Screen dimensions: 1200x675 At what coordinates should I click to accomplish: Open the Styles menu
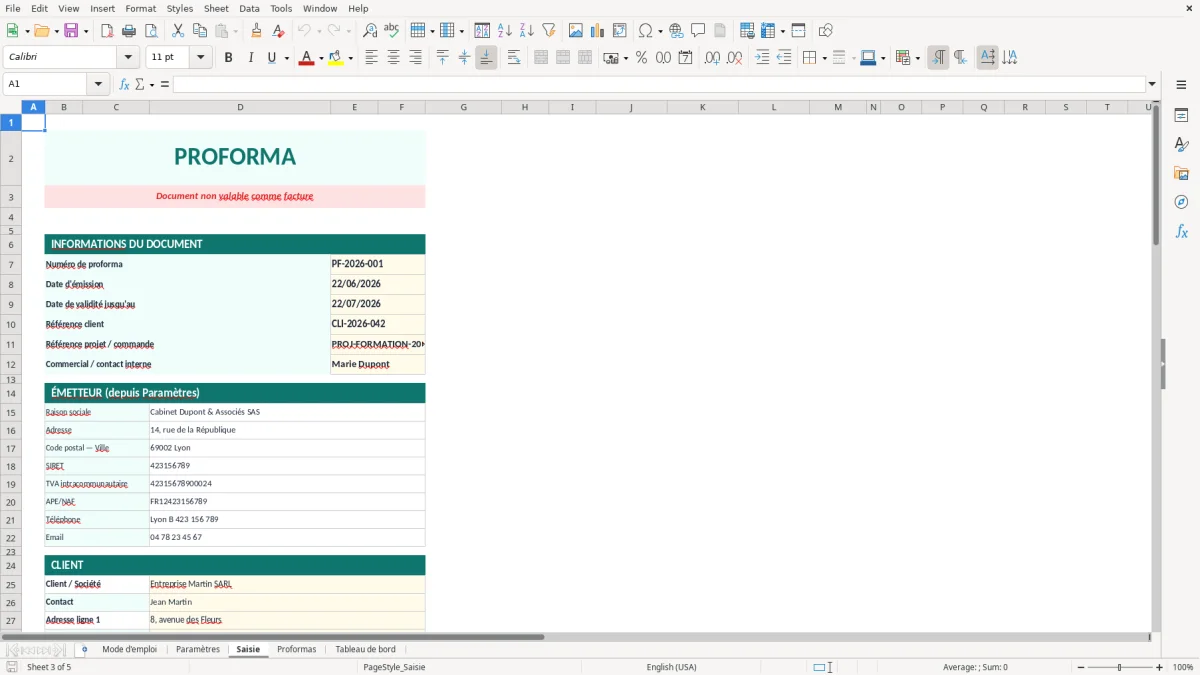(180, 8)
